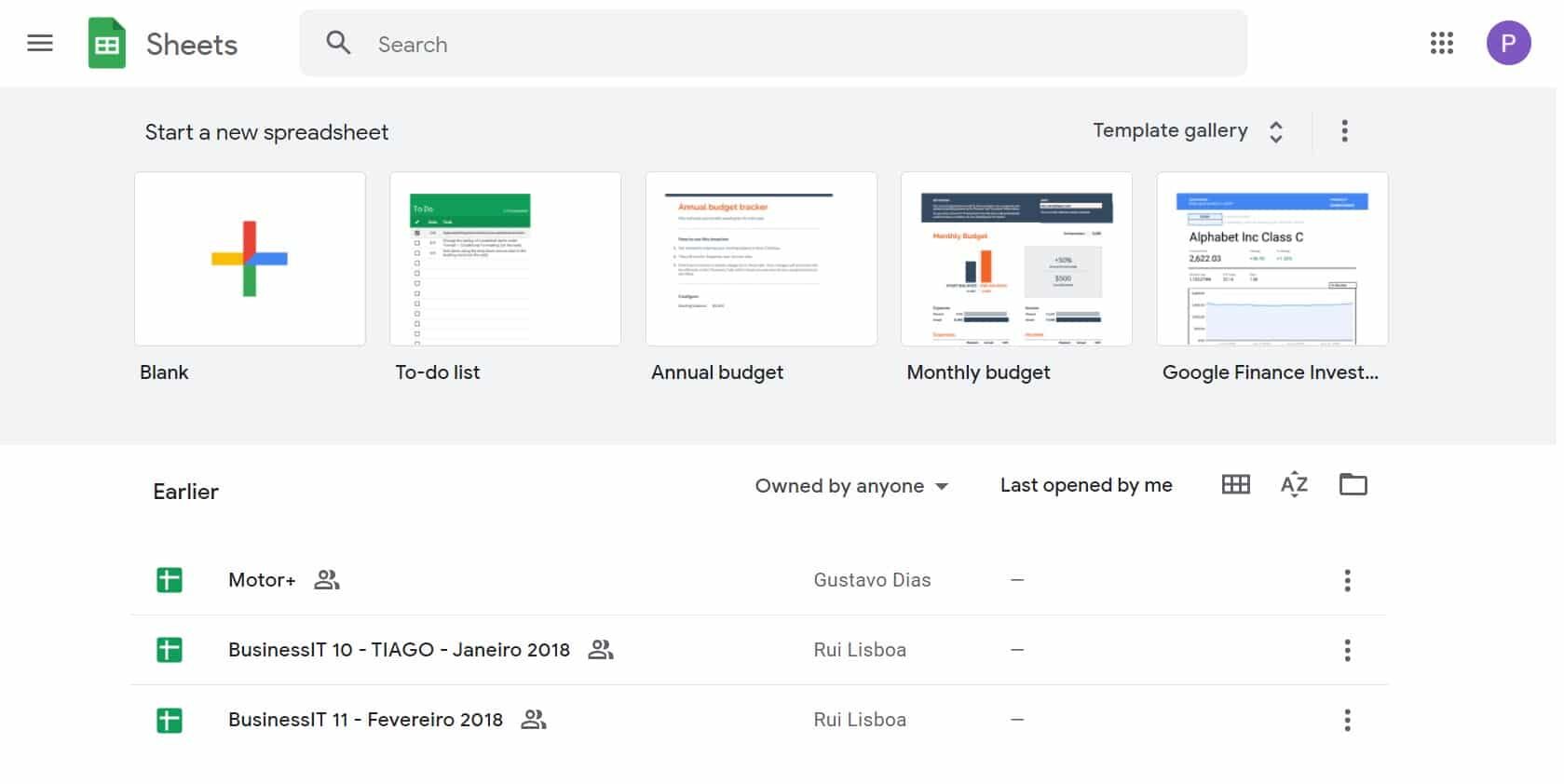Screen dimensions: 1564x784
Task: Click the Search input field
Action: pyautogui.click(x=773, y=44)
